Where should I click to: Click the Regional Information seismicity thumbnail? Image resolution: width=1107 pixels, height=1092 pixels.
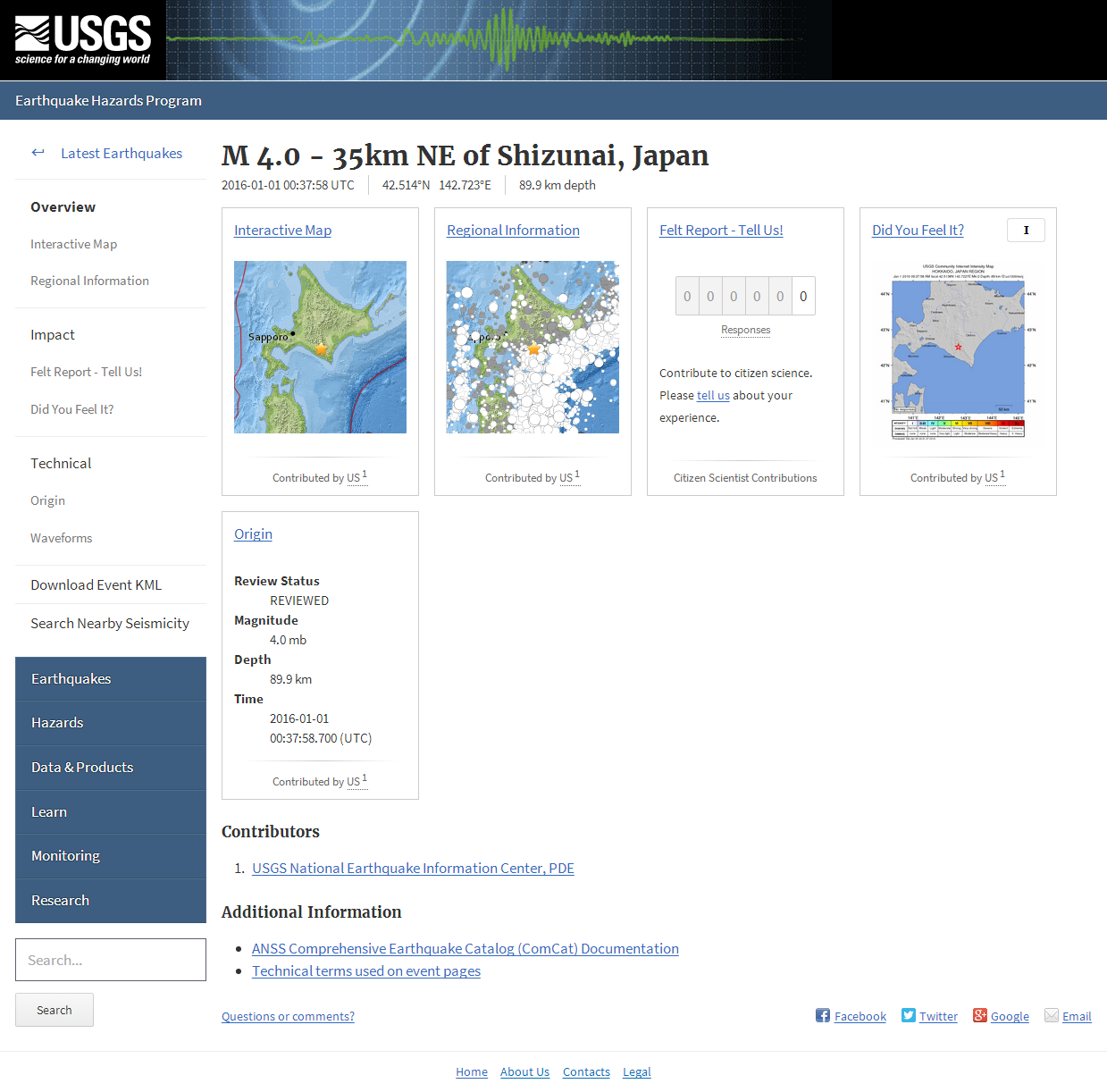533,347
